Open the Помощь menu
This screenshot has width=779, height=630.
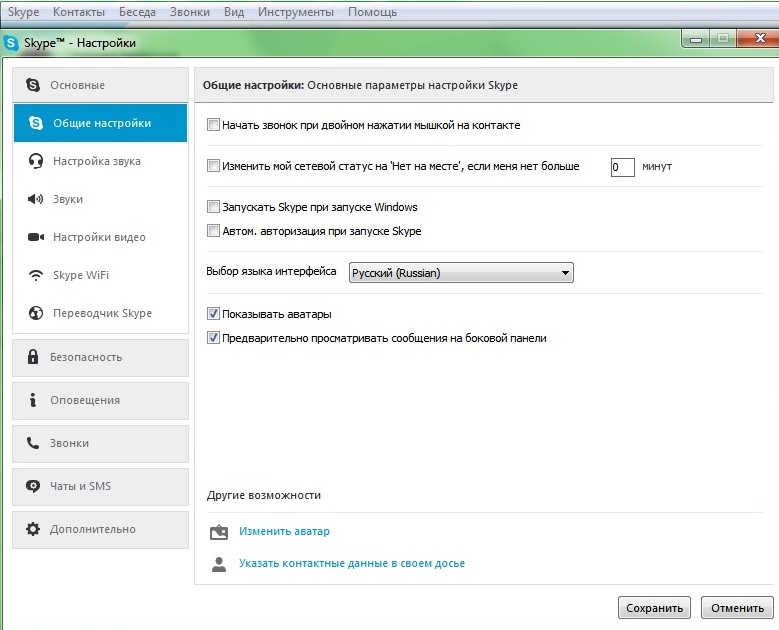pos(372,12)
